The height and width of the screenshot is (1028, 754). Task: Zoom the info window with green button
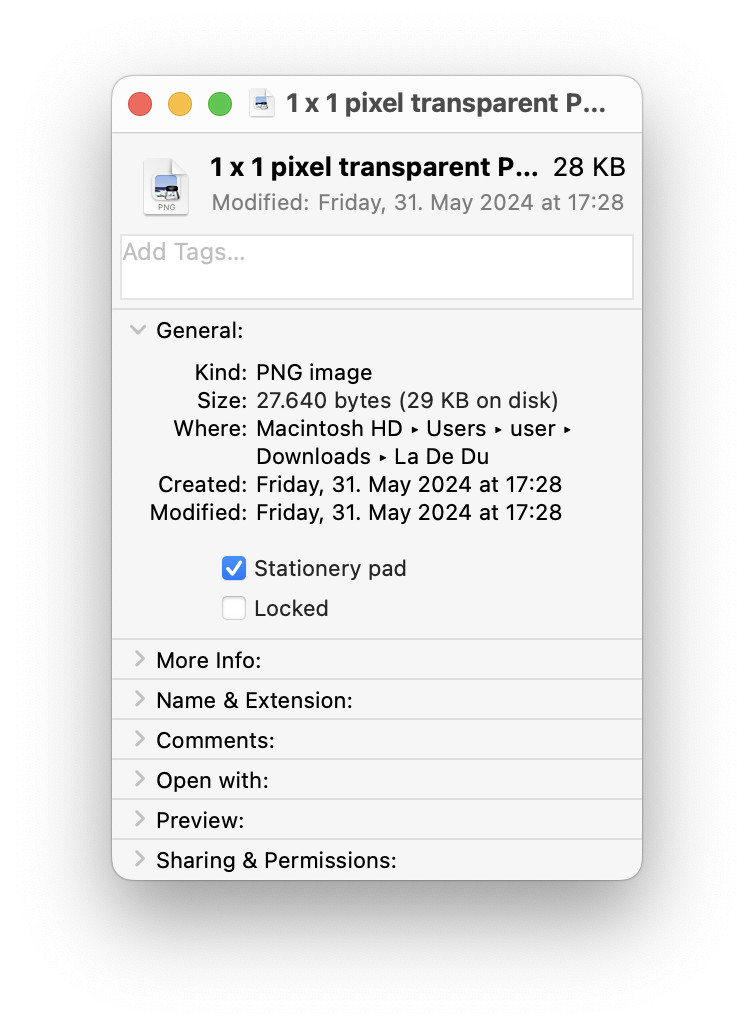[x=220, y=104]
